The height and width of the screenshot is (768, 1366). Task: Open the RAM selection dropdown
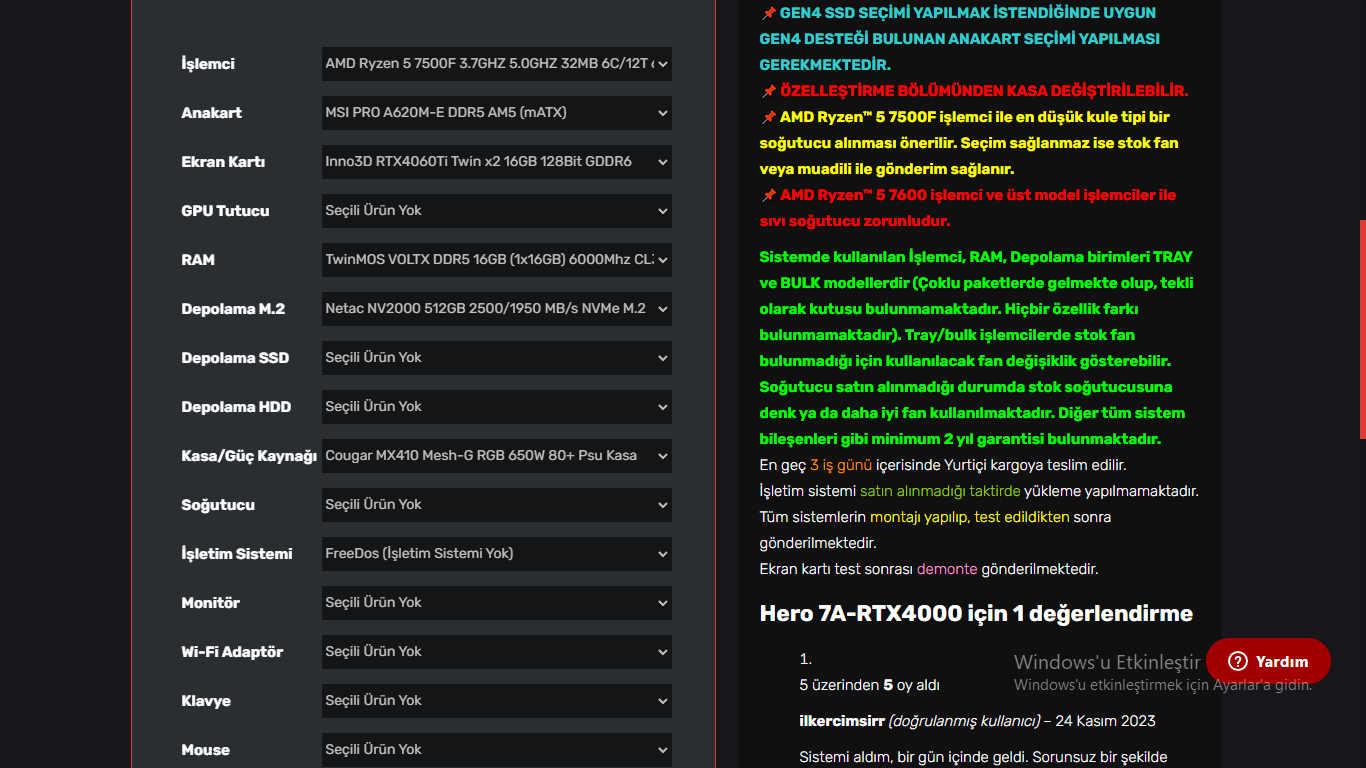pos(497,260)
